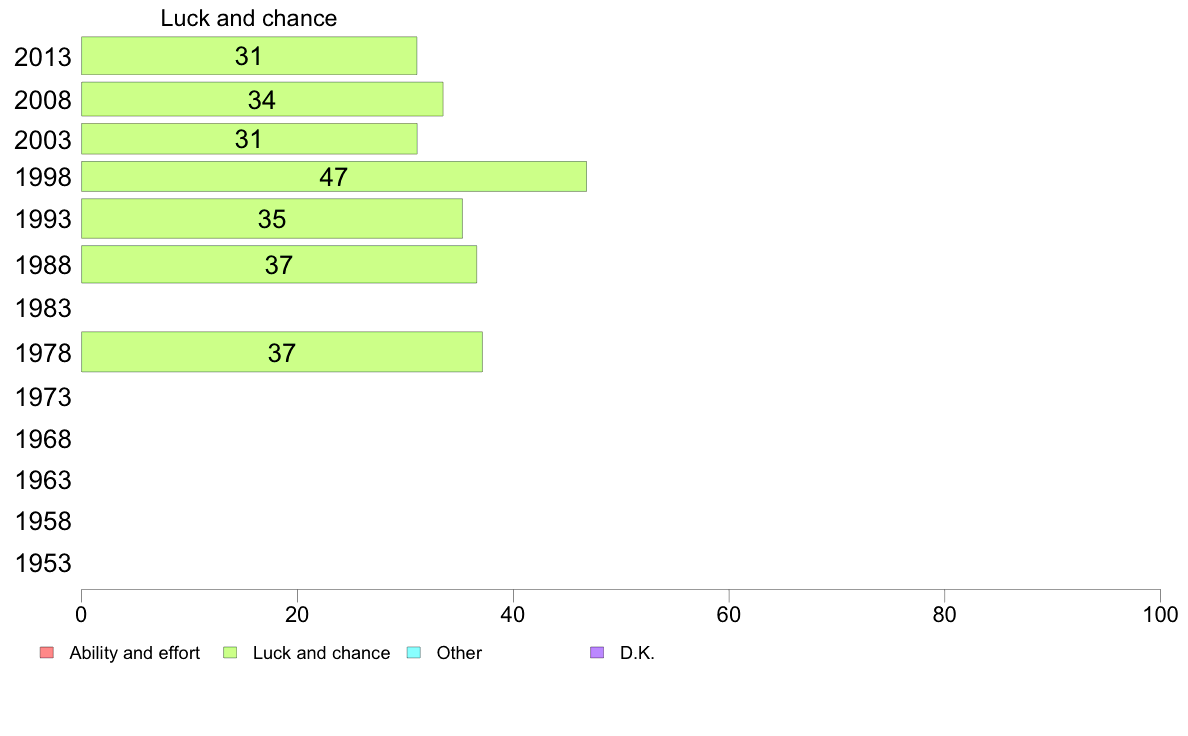The width and height of the screenshot is (1188, 736).
Task: Click the purple D.K. legend swatch
Action: (x=597, y=653)
